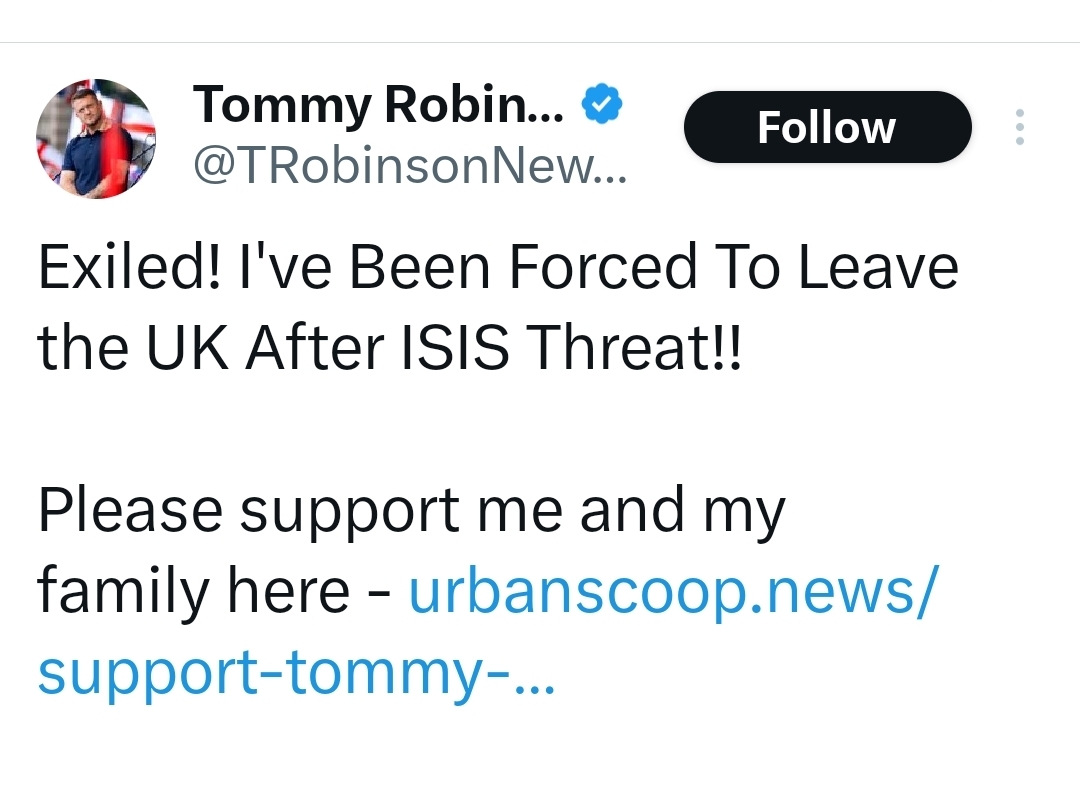Click the blue verified checkmark badge
This screenshot has width=1080, height=787.
coord(603,103)
